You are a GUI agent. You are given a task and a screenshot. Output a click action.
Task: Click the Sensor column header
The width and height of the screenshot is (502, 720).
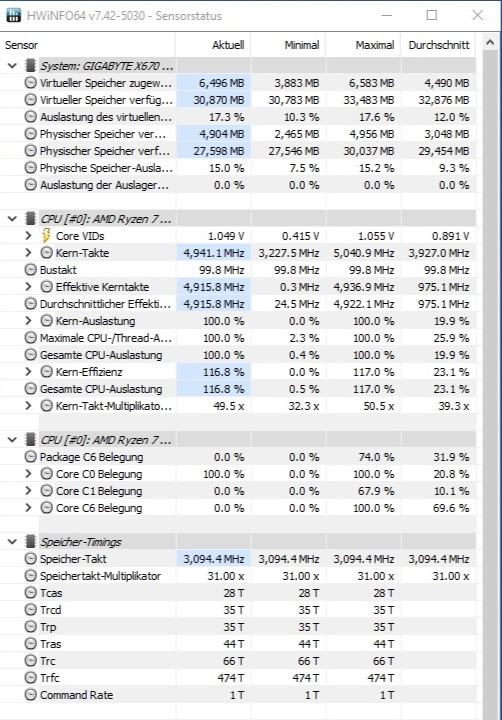point(87,45)
